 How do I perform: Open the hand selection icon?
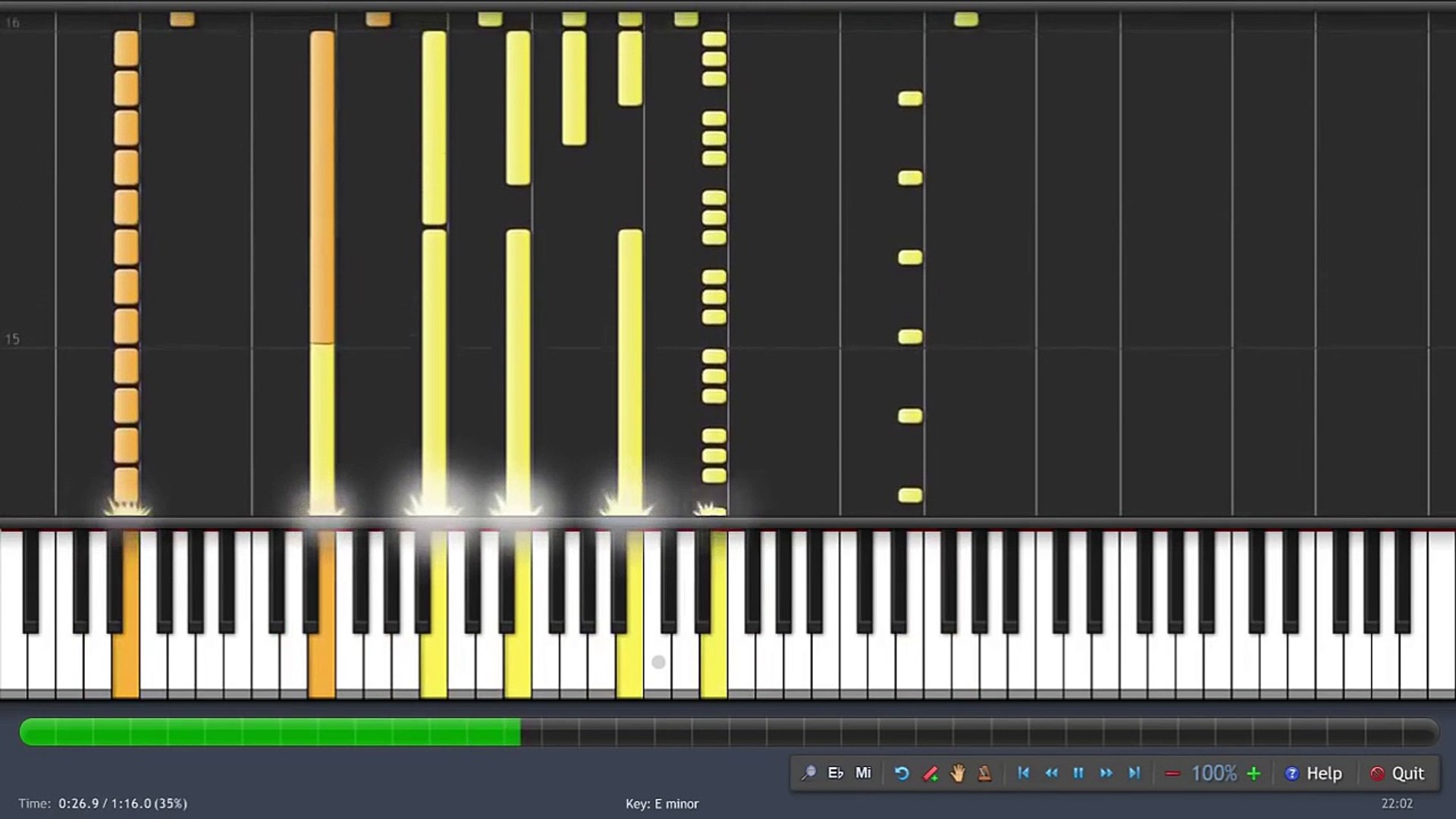pos(958,773)
